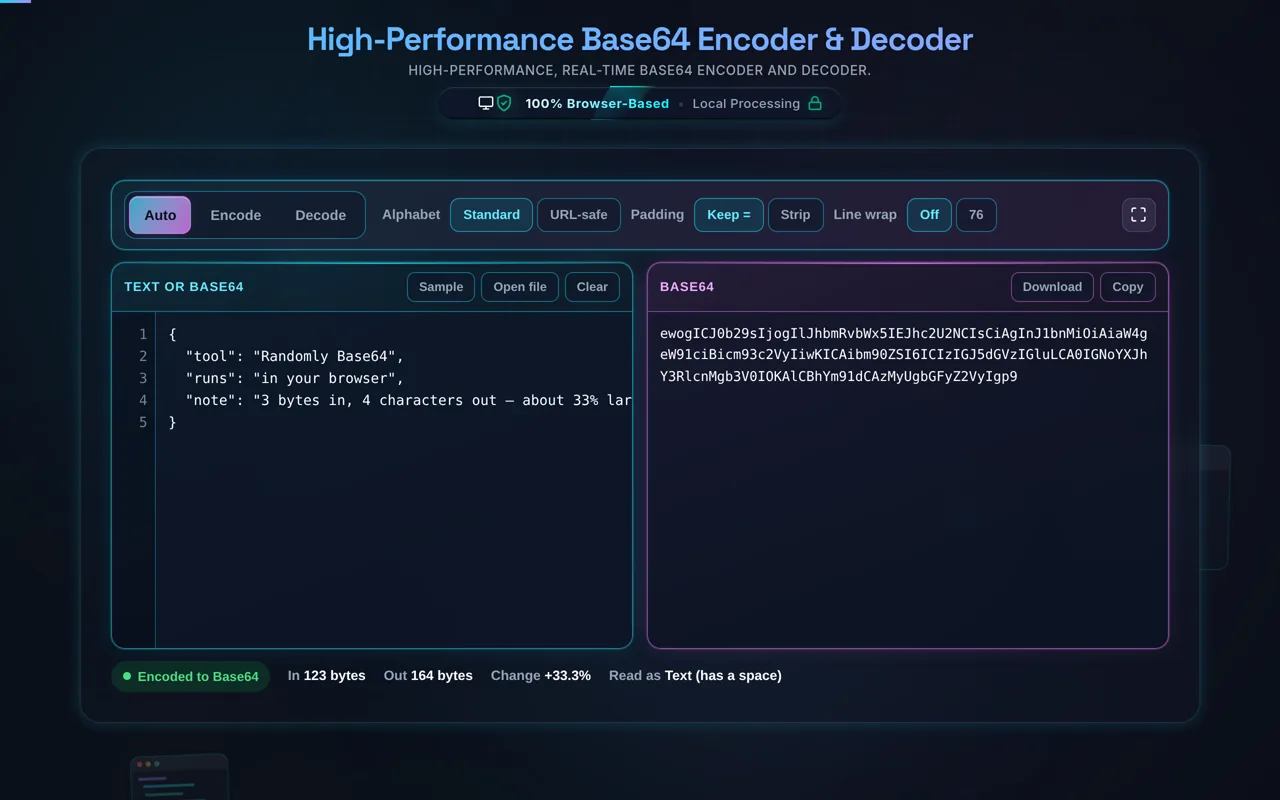Clear the input text
1280x800 pixels.
[592, 287]
